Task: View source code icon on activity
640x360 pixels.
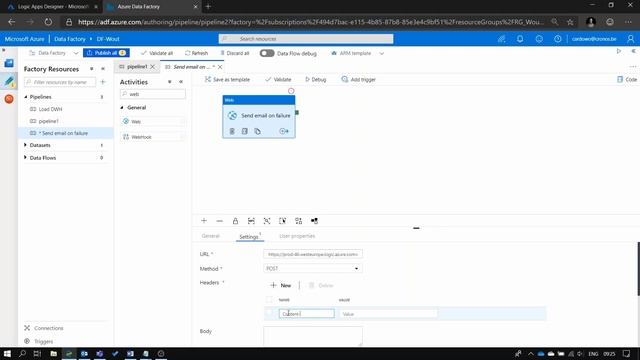Action: tap(244, 131)
